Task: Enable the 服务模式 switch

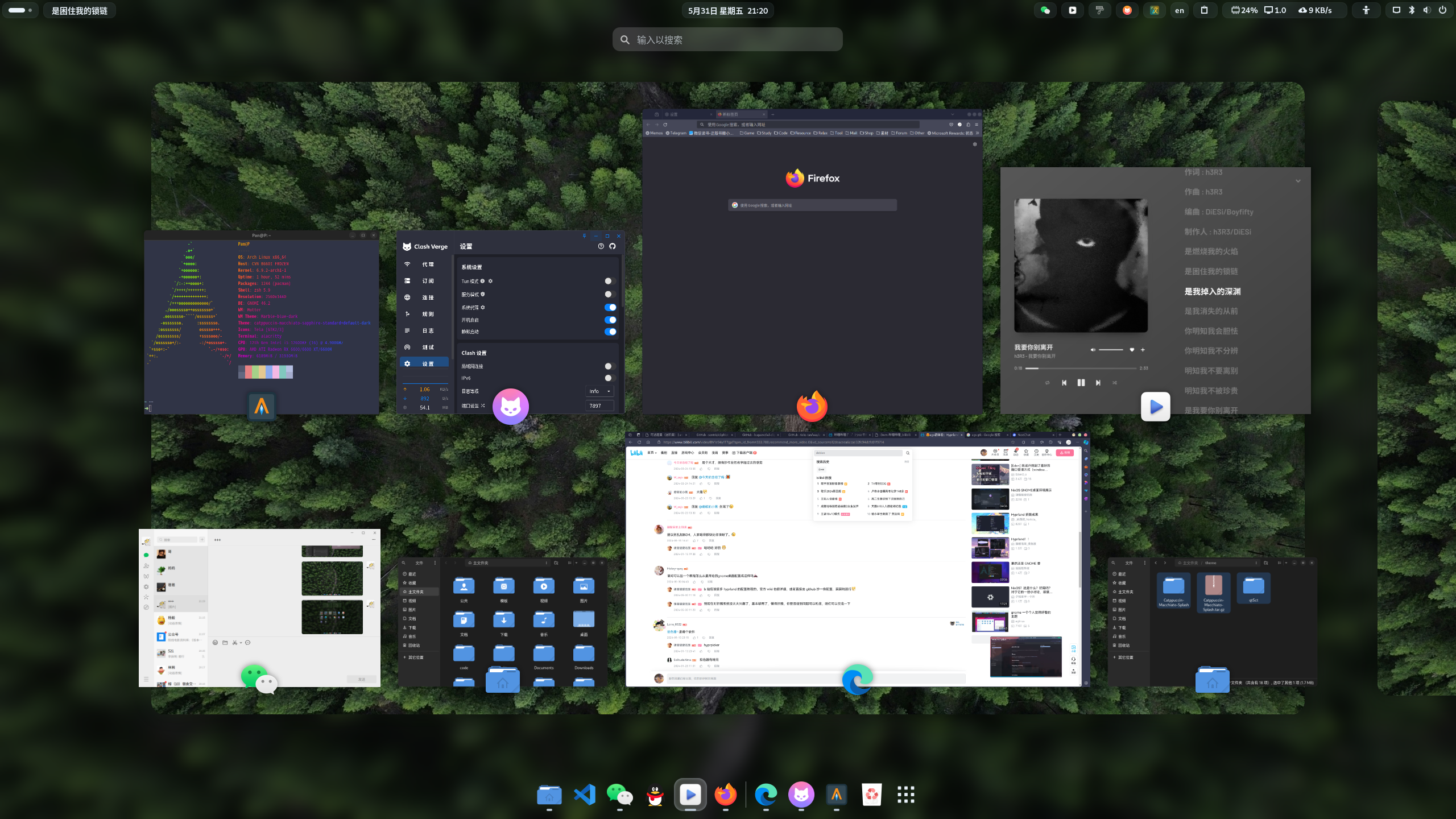Action: pos(609,294)
